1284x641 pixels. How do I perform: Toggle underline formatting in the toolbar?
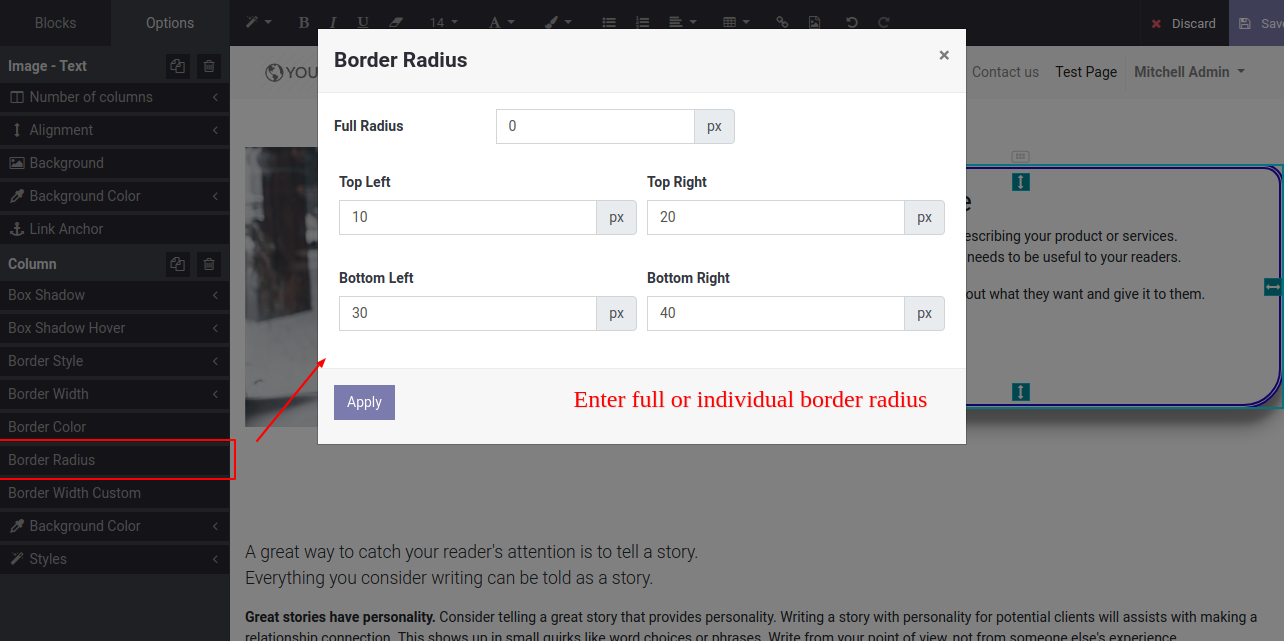click(x=362, y=22)
